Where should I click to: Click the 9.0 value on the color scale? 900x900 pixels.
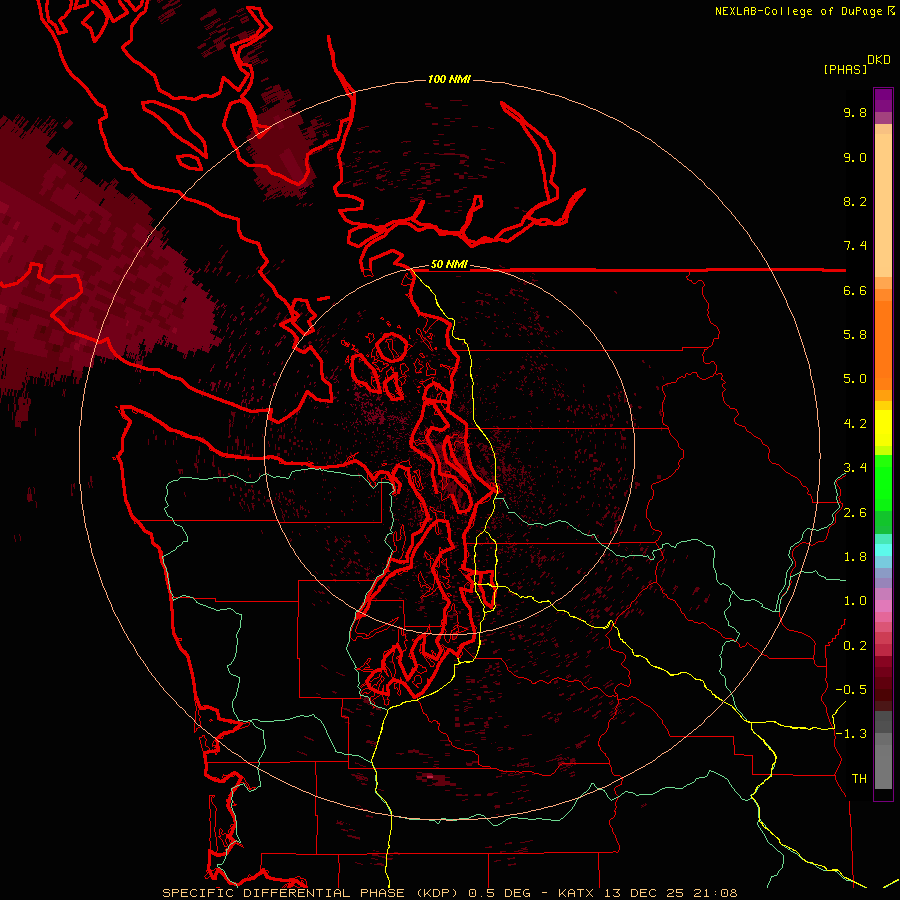855,157
